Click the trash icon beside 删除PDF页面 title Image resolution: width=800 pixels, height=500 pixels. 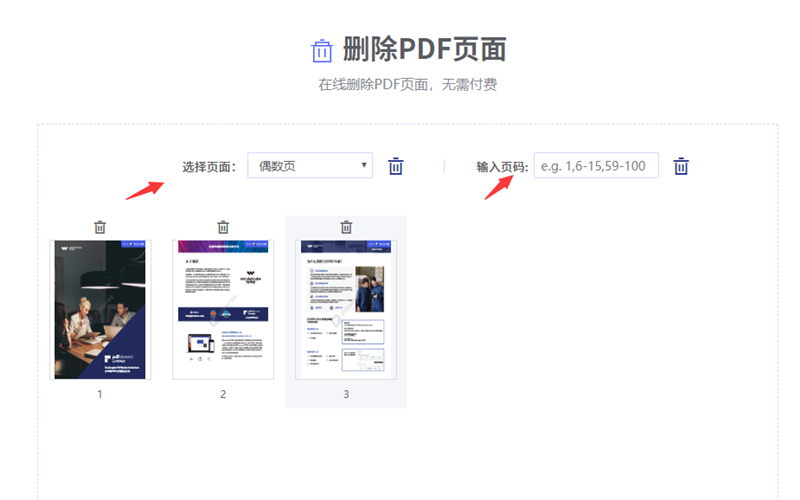pos(322,50)
